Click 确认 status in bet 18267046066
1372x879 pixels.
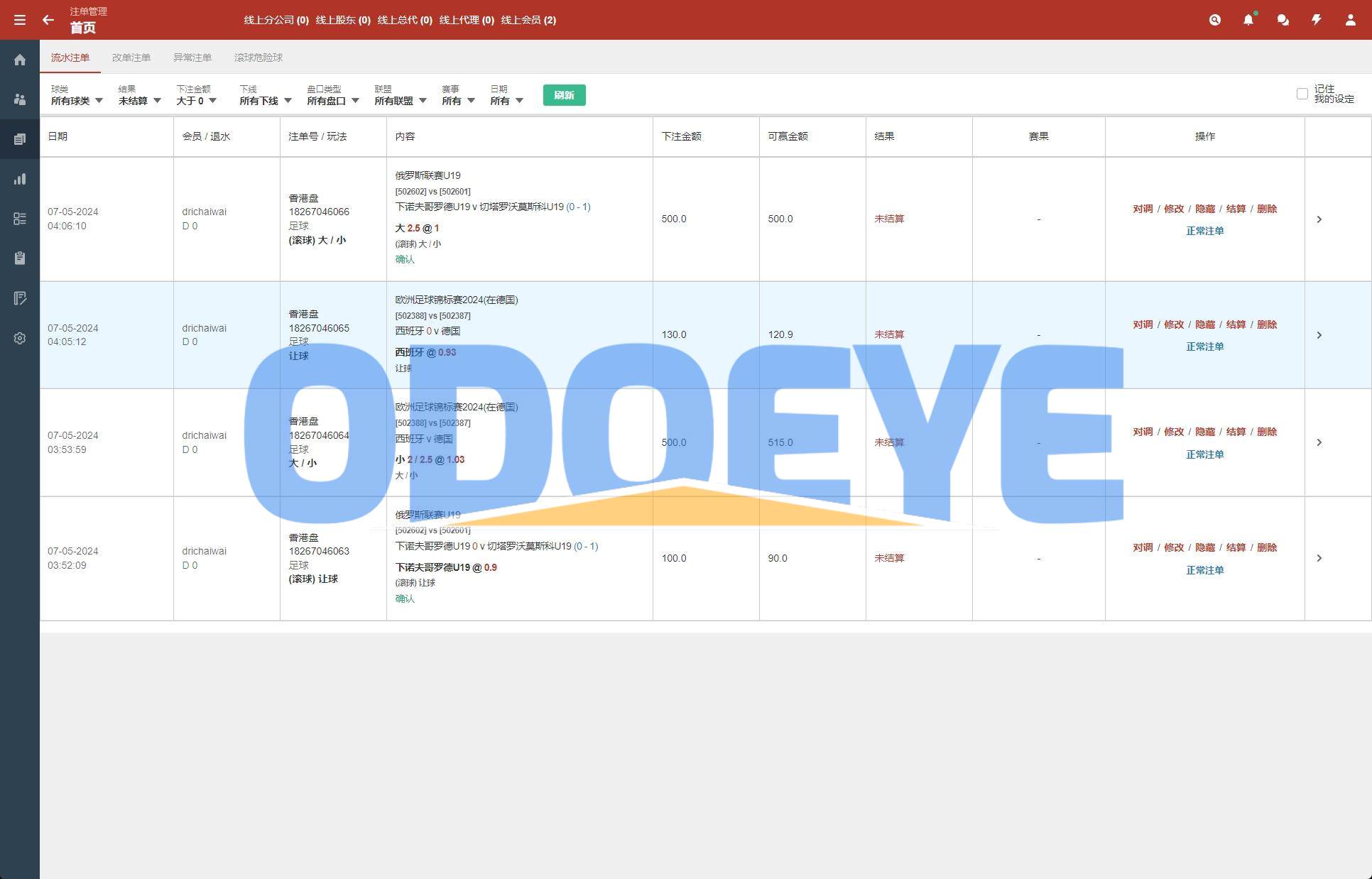point(405,259)
